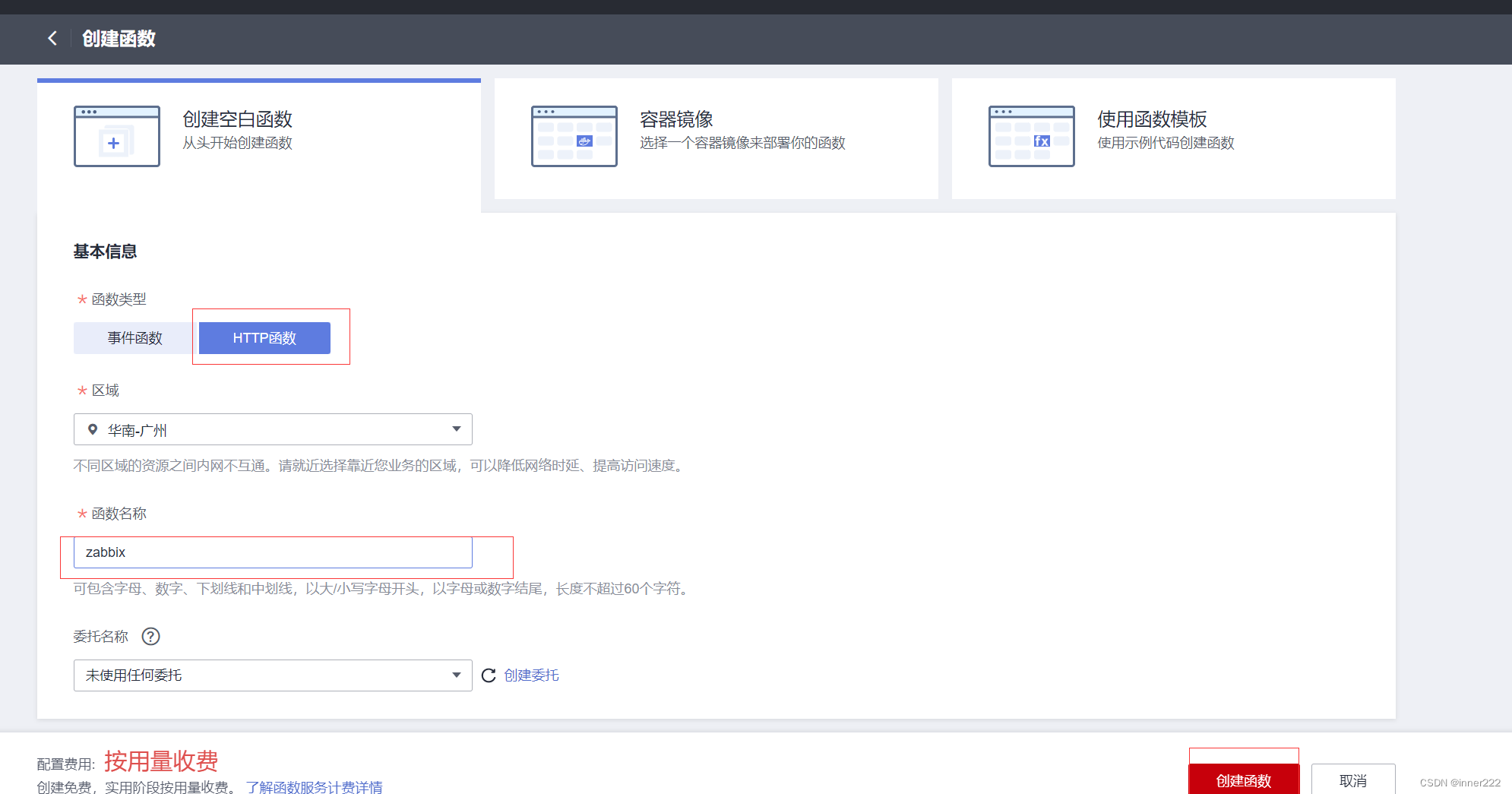Select the 容器镜像 tab
The image size is (1512, 794).
716,138
